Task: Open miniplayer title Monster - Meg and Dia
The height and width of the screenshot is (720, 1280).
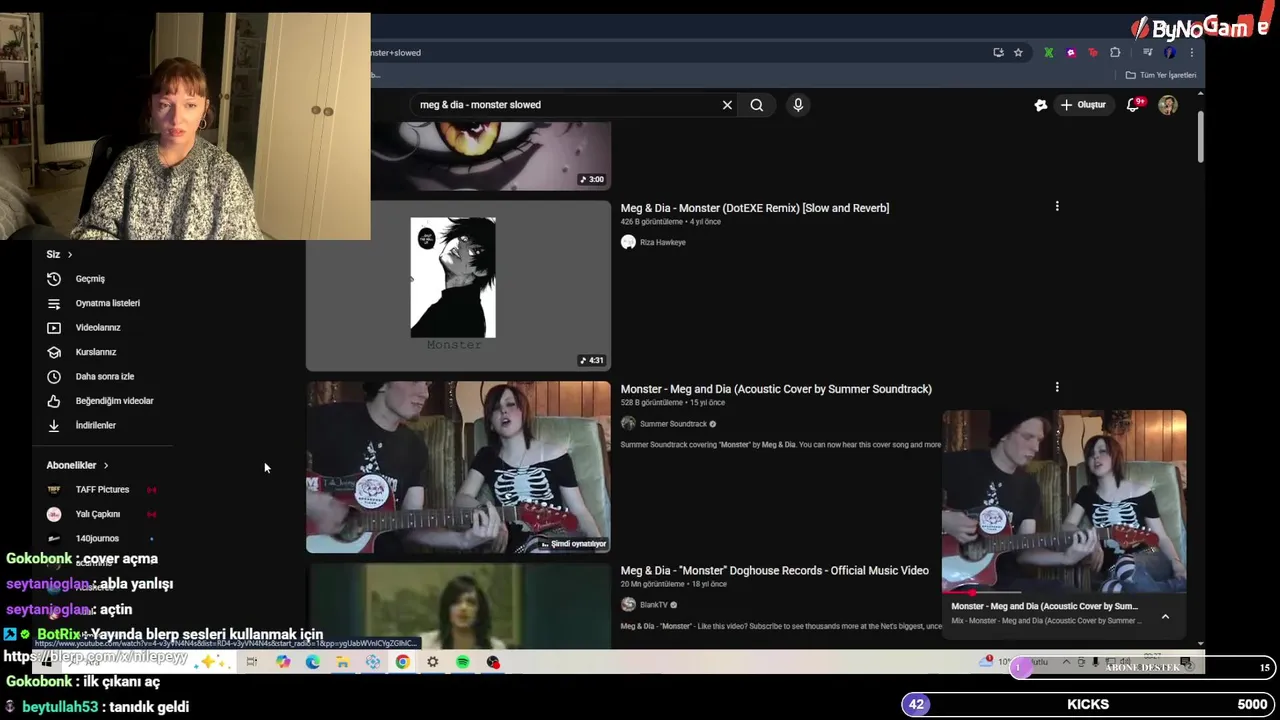Action: [x=1044, y=606]
